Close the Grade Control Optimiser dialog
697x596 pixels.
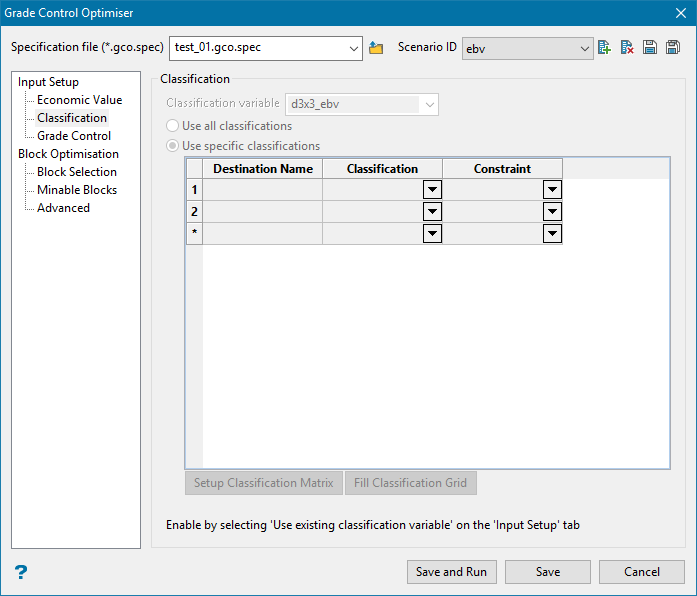point(680,13)
